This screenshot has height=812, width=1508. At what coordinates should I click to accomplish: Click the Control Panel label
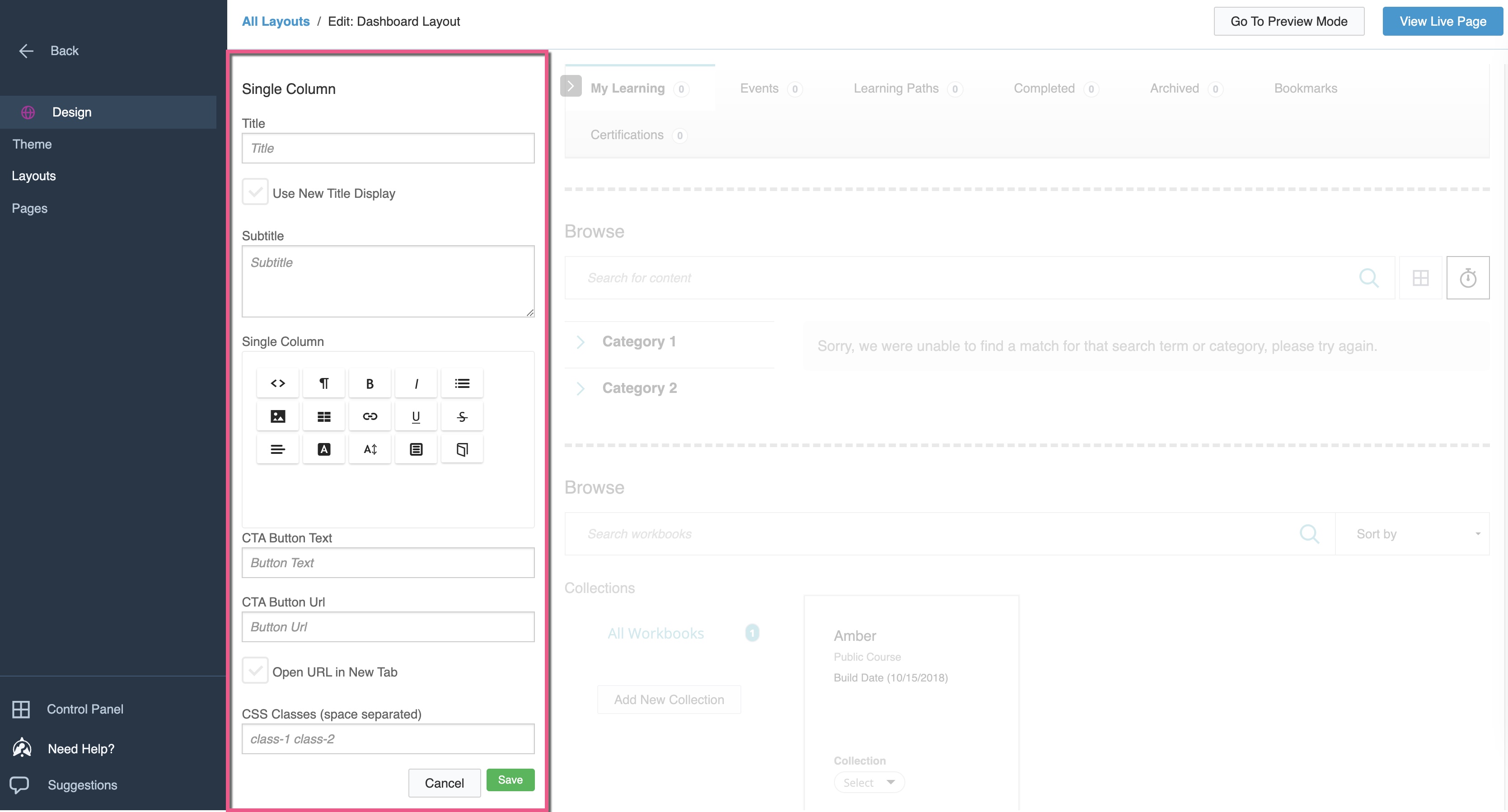coord(85,709)
